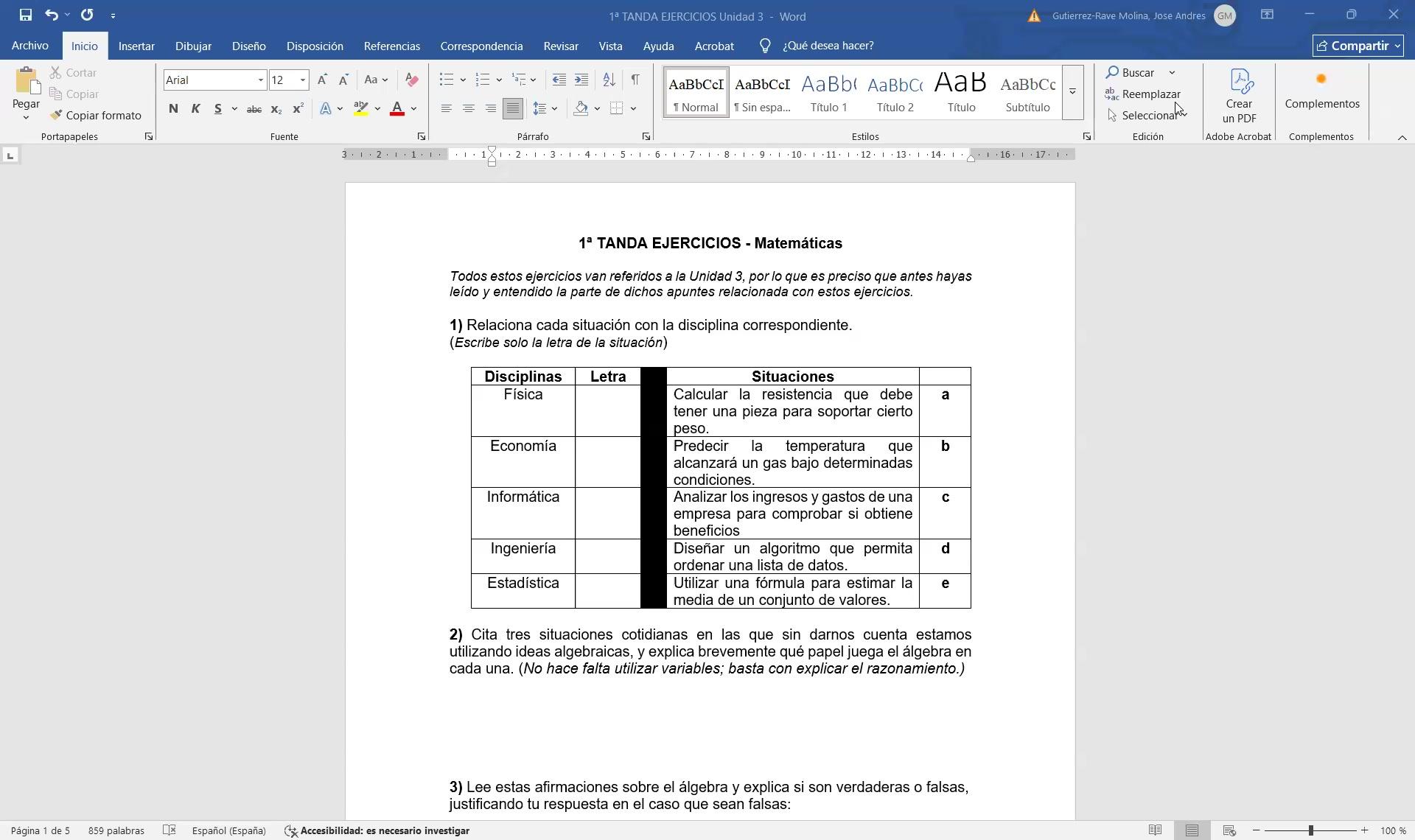This screenshot has width=1415, height=840.
Task: Open the font size dropdown
Action: [302, 80]
